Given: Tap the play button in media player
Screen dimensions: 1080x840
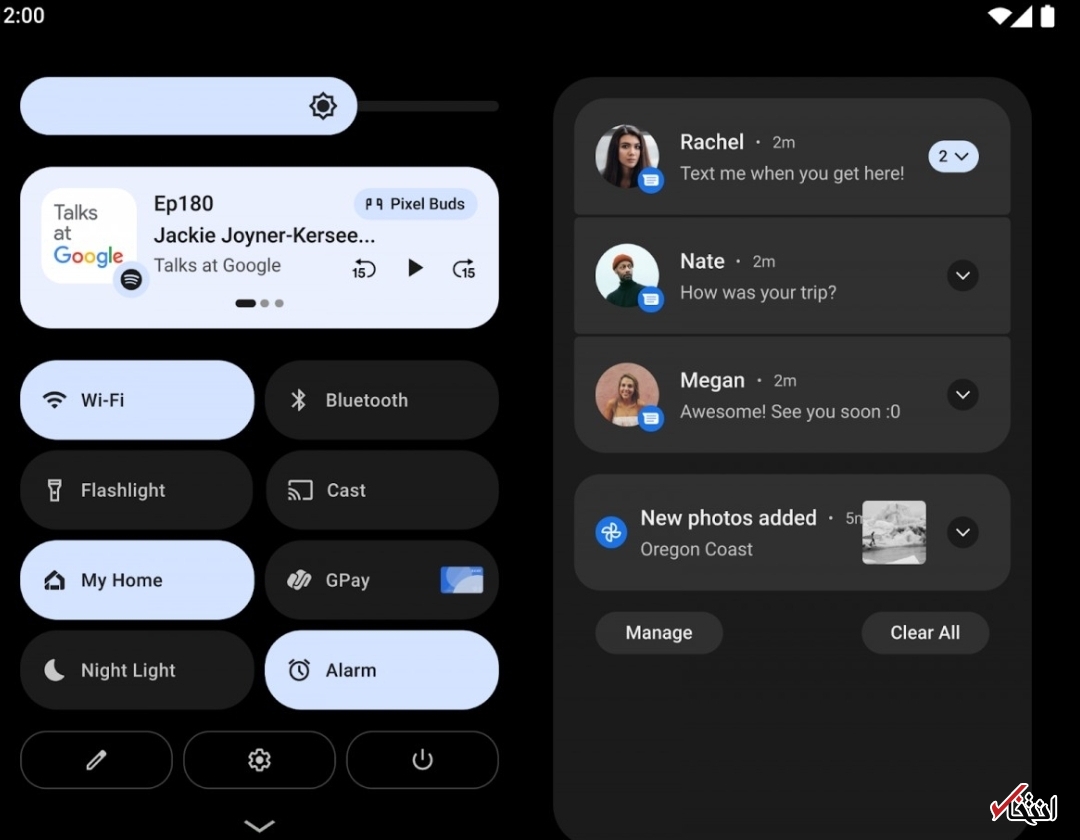Looking at the screenshot, I should (x=415, y=268).
